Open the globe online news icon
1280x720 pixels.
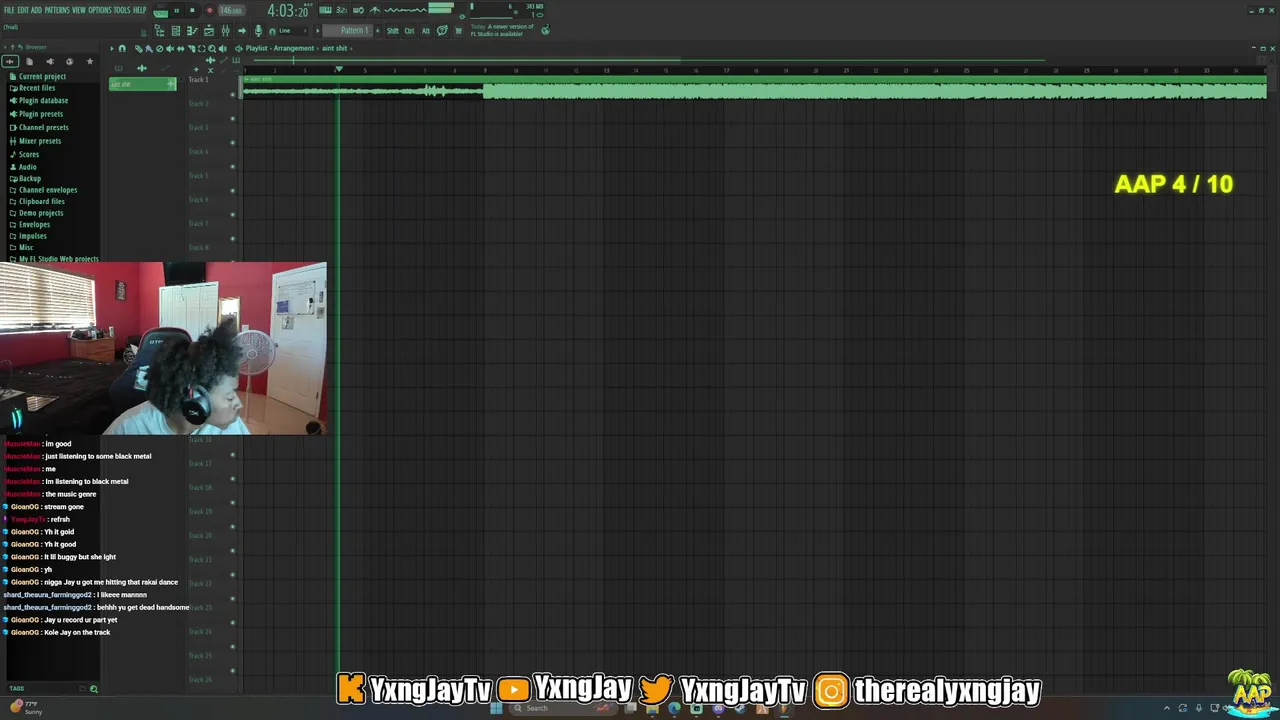[x=545, y=30]
